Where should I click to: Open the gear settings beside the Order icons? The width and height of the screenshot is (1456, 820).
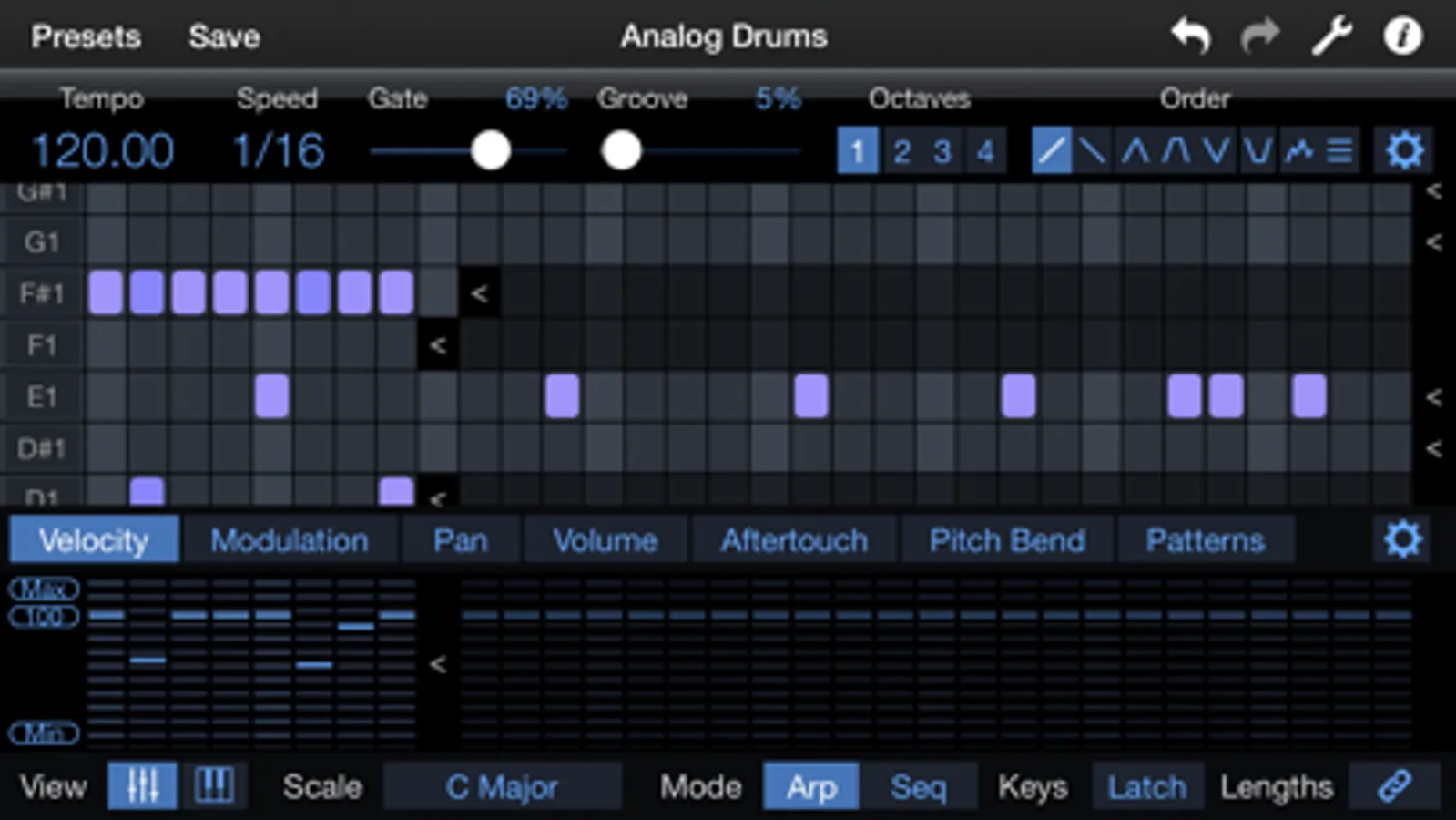pyautogui.click(x=1404, y=150)
